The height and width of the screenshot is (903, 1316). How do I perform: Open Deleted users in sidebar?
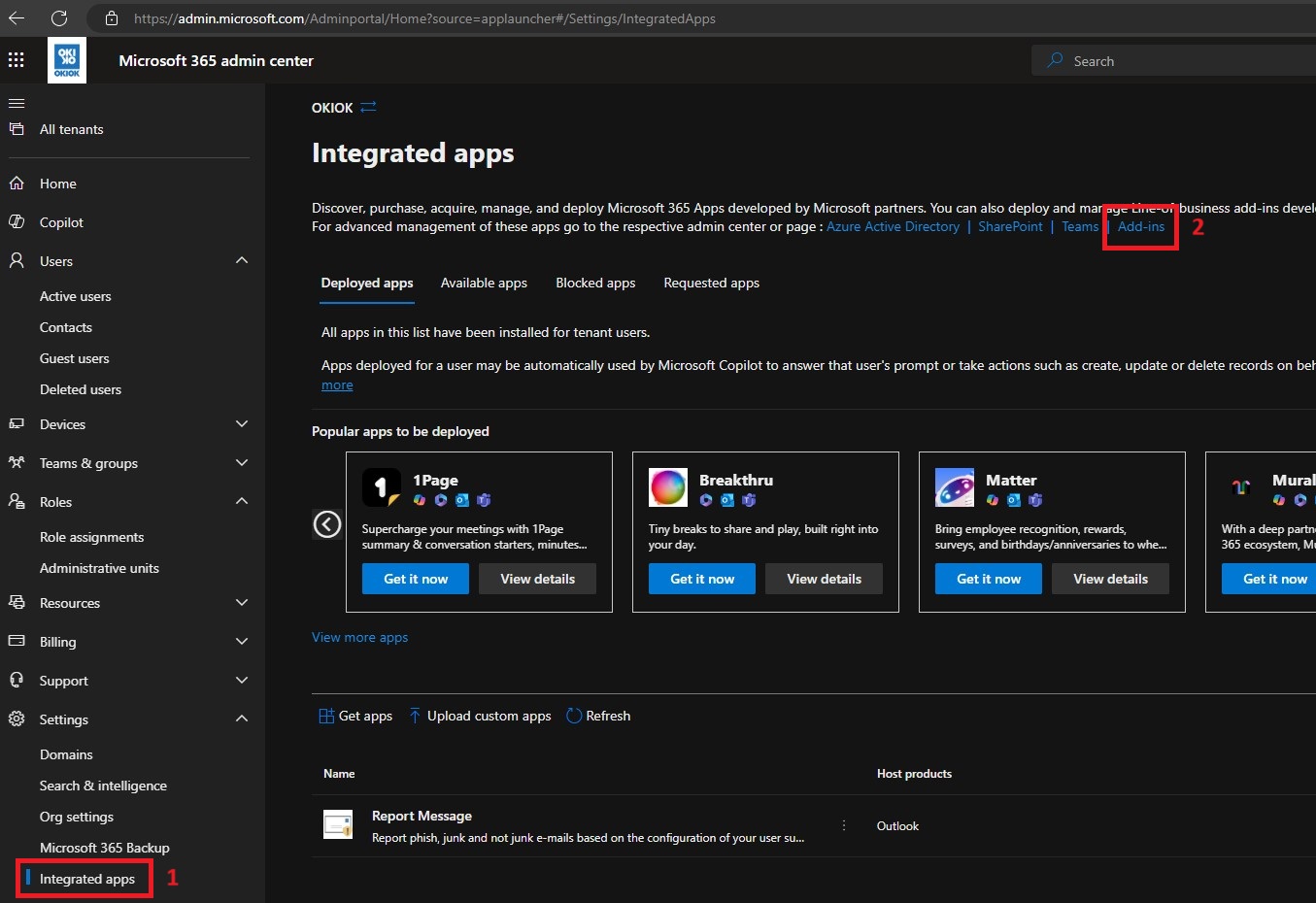pos(81,389)
